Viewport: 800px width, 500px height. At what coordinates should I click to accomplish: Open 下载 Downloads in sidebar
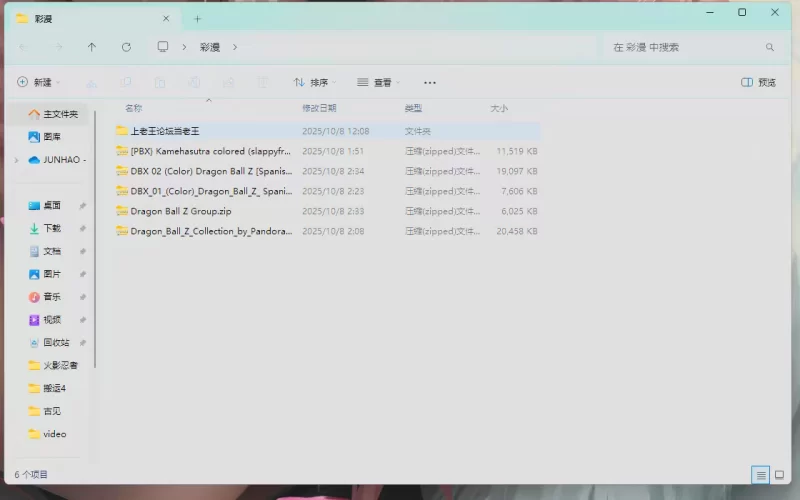[x=45, y=228]
